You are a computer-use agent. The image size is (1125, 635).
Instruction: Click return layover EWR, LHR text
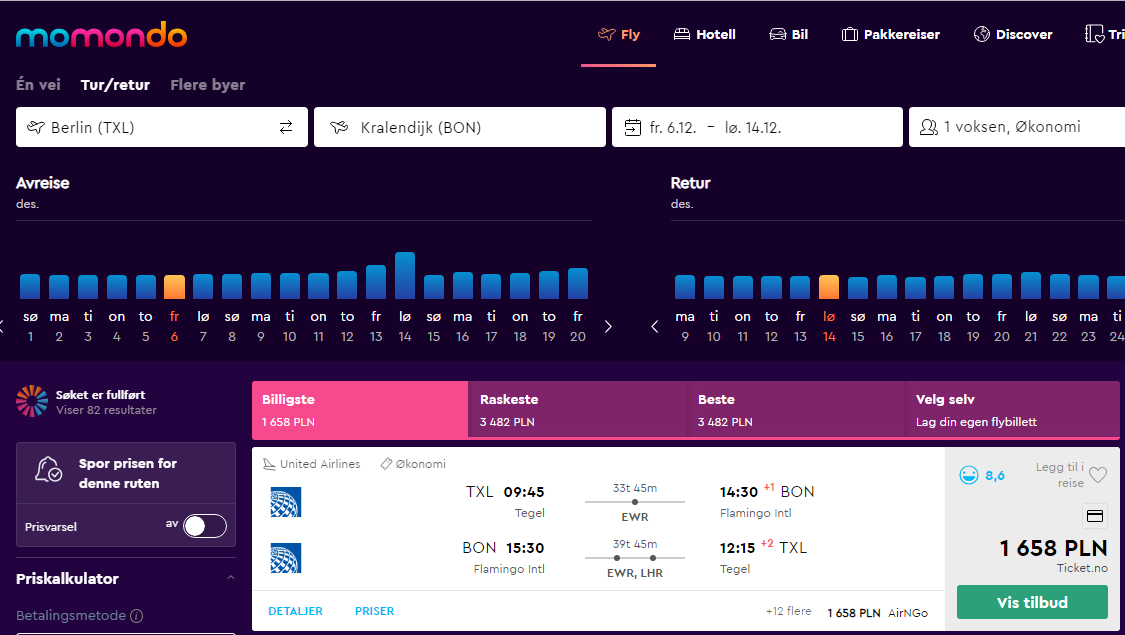coord(635,573)
